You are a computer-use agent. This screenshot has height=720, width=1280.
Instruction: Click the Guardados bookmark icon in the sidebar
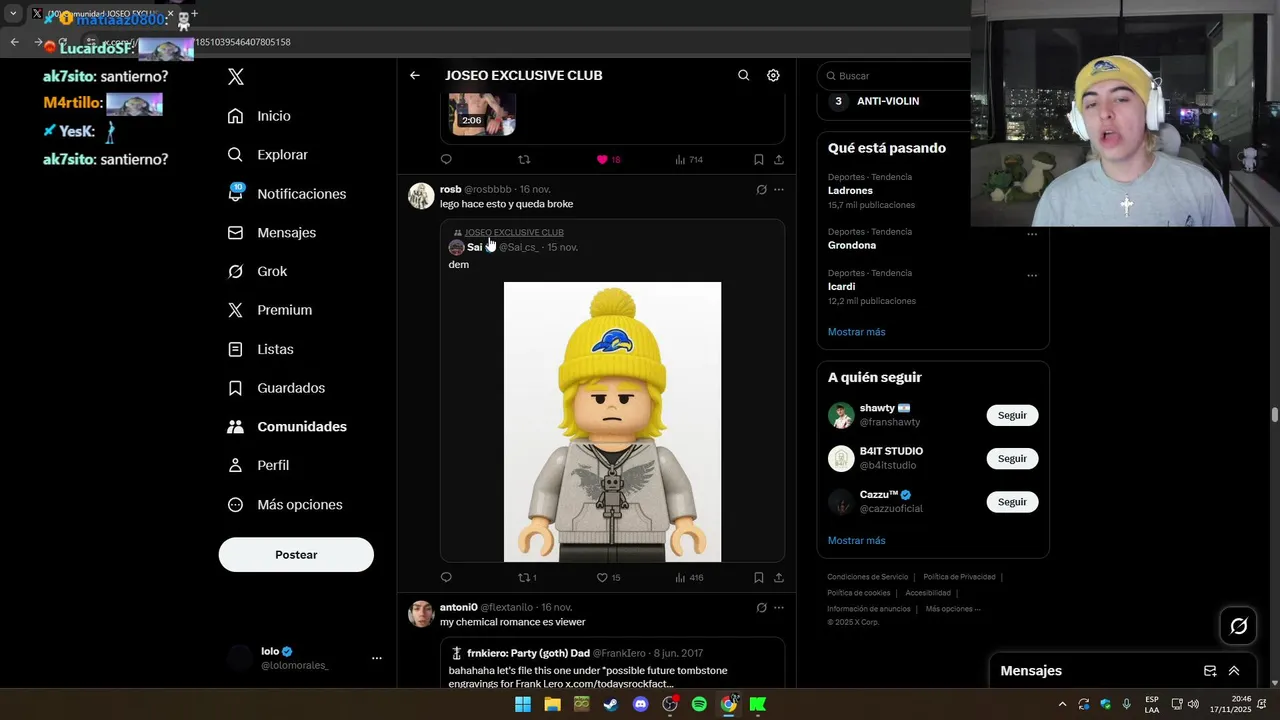click(x=235, y=388)
